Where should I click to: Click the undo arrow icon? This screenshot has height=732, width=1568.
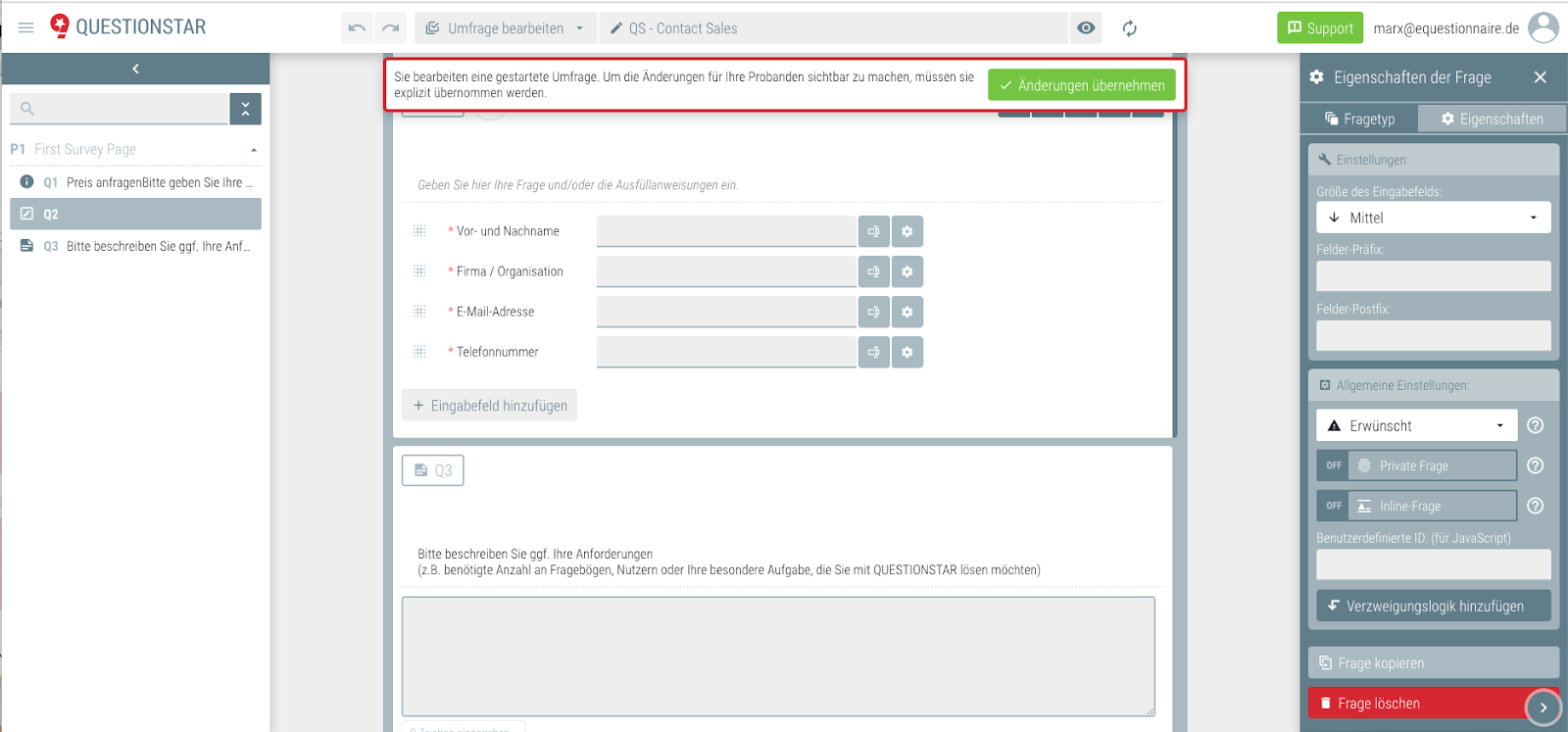357,28
